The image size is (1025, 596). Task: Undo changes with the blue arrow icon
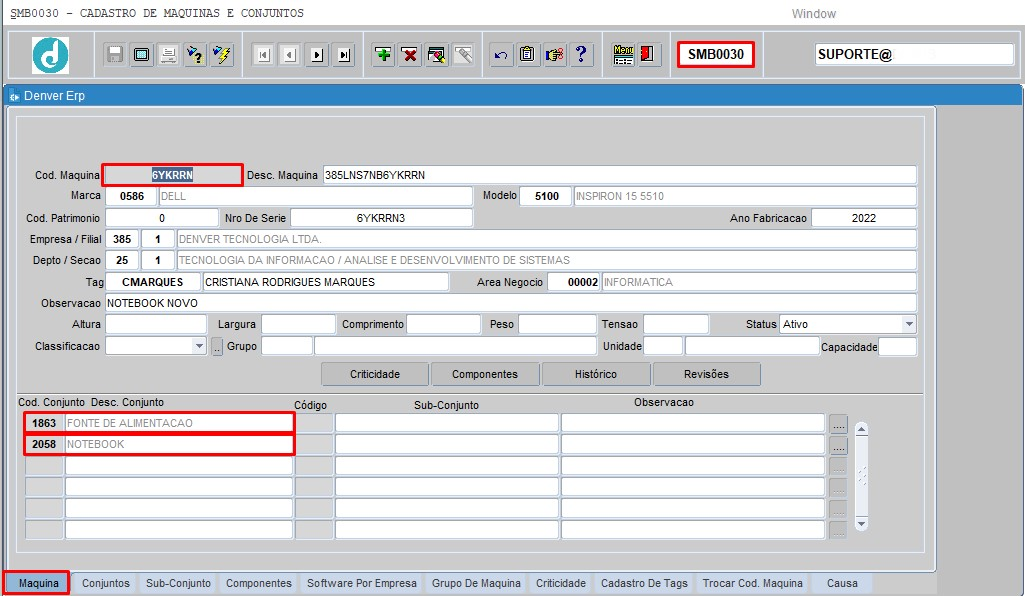pos(501,54)
